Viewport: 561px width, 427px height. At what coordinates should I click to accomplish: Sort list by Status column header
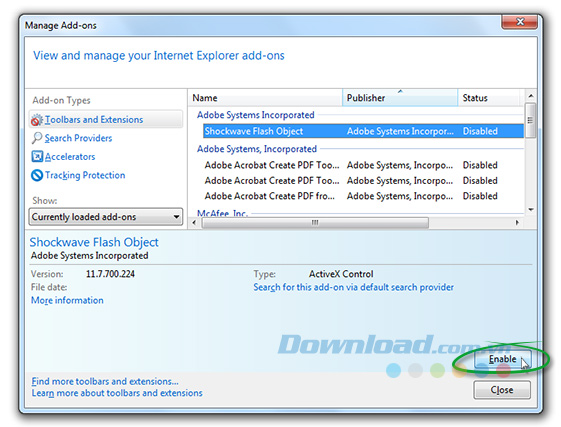click(489, 98)
